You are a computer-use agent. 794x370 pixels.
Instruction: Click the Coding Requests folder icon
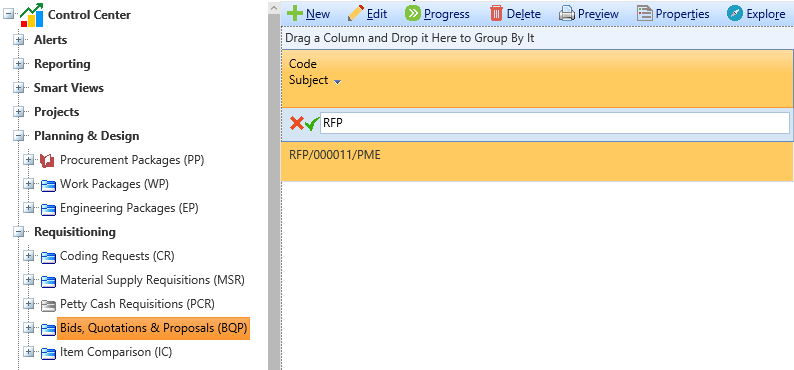tap(48, 257)
